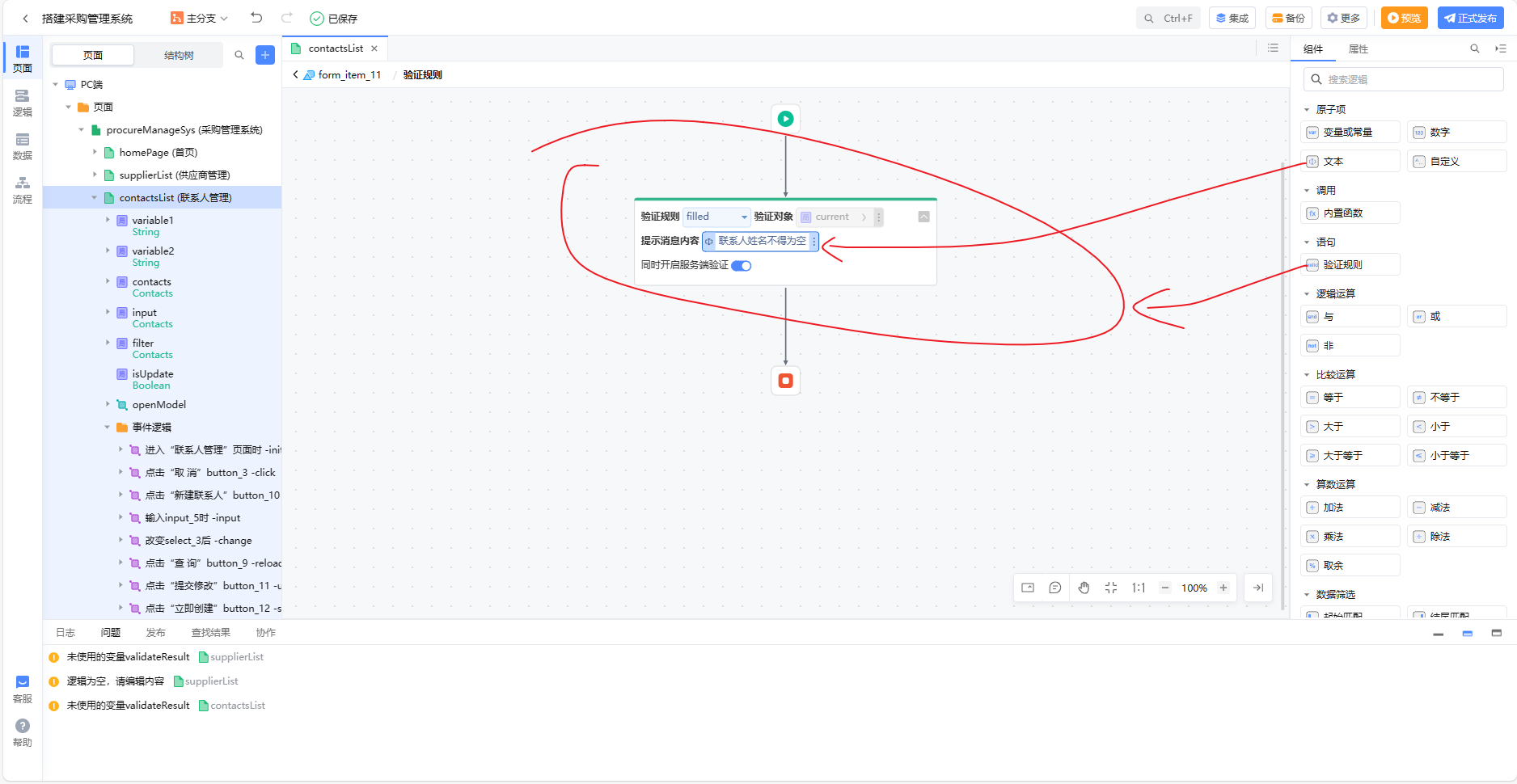1517x784 pixels.
Task: Open the 查找结果 bottom tab
Action: (x=210, y=633)
